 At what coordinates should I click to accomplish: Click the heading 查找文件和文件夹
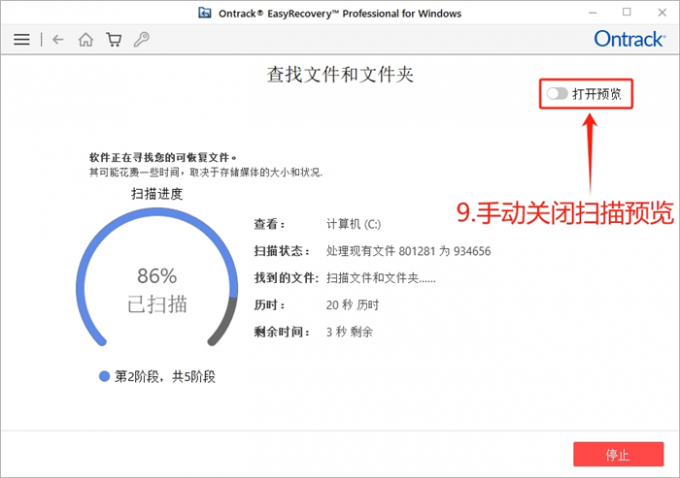[x=340, y=75]
